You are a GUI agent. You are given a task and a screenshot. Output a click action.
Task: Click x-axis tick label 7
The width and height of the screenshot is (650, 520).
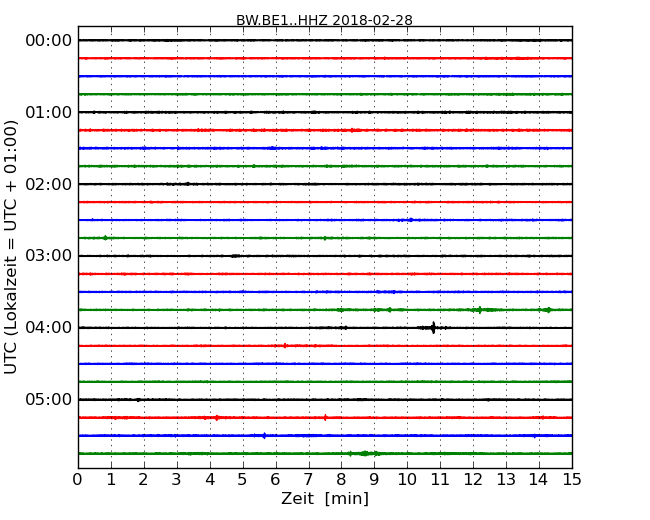[x=308, y=480]
